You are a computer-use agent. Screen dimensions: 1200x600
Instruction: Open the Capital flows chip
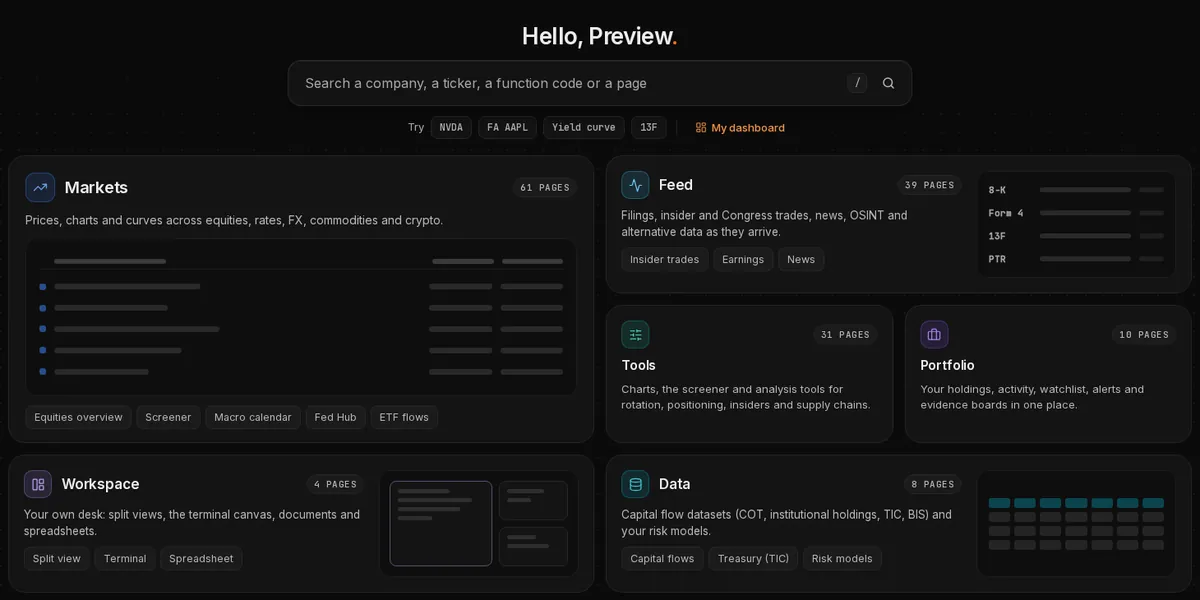662,558
